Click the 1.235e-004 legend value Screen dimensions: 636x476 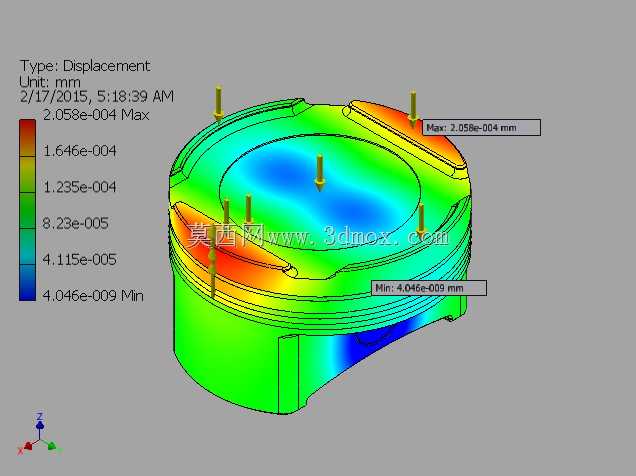coord(80,187)
